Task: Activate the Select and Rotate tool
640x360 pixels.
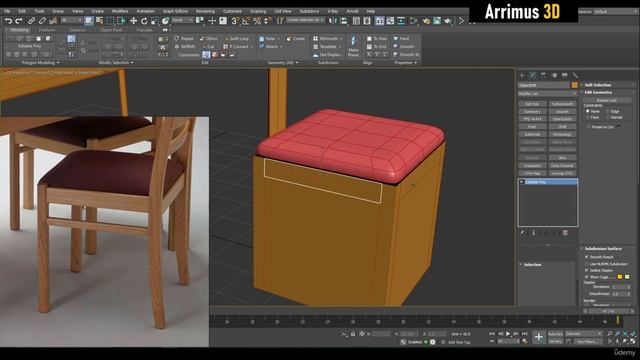Action: (144, 20)
